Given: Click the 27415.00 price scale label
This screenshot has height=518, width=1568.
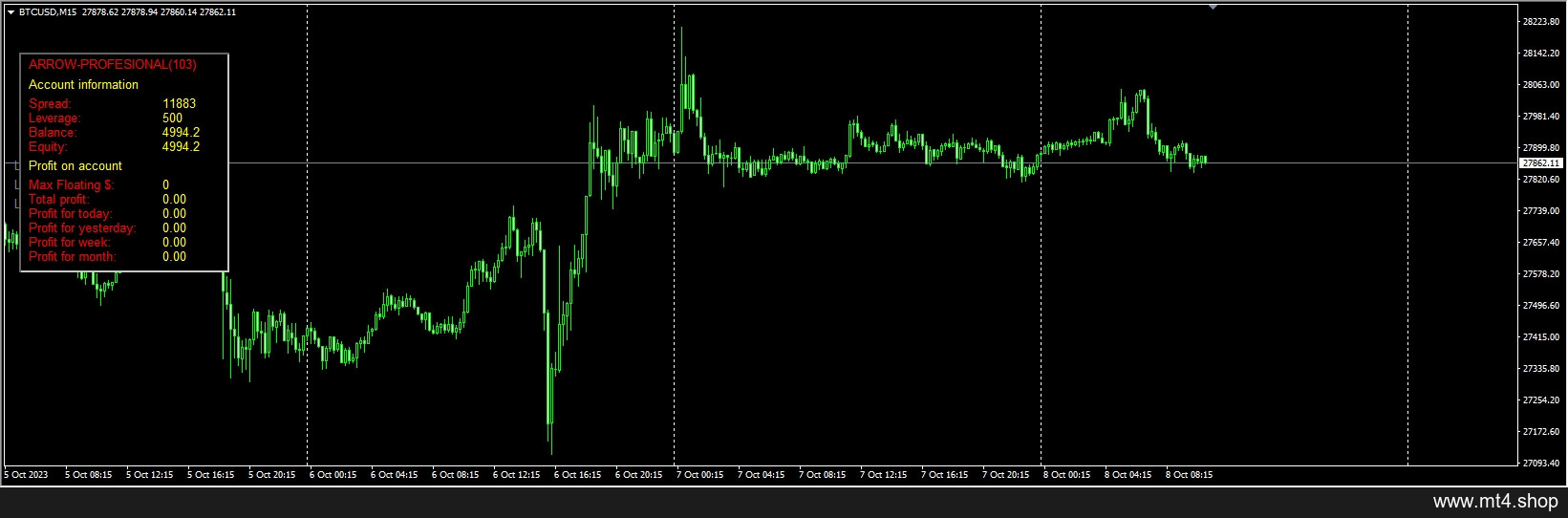Looking at the screenshot, I should pos(1540,337).
